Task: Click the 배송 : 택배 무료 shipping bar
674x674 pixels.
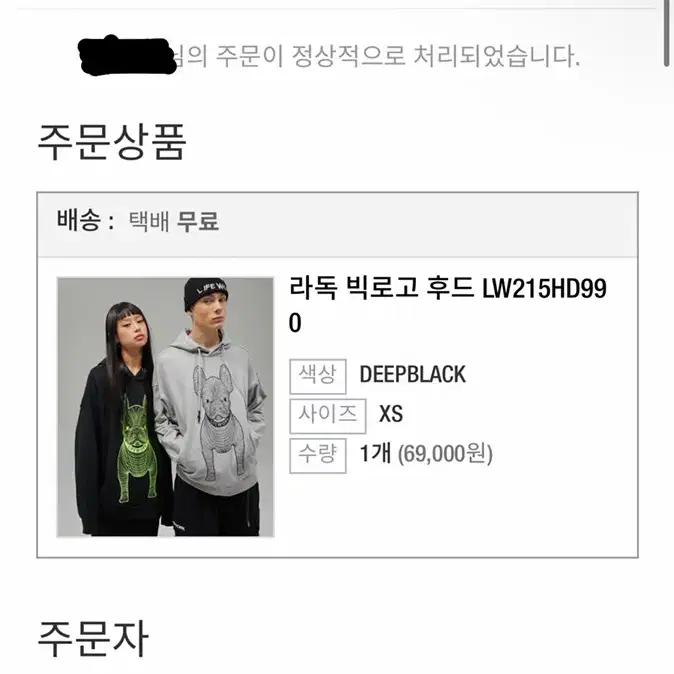Action: coord(337,225)
